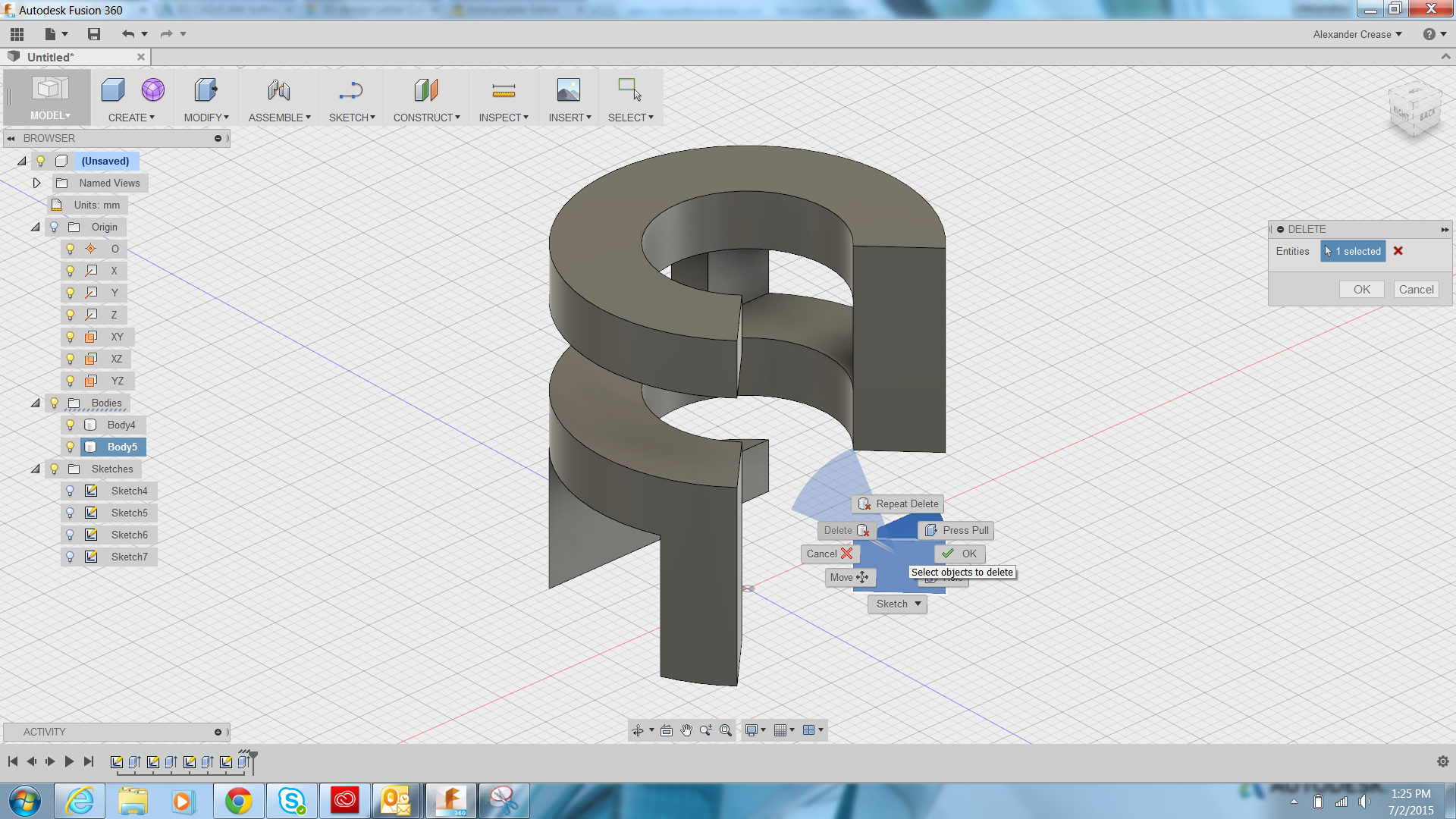Open the INSPECT menu

click(504, 118)
